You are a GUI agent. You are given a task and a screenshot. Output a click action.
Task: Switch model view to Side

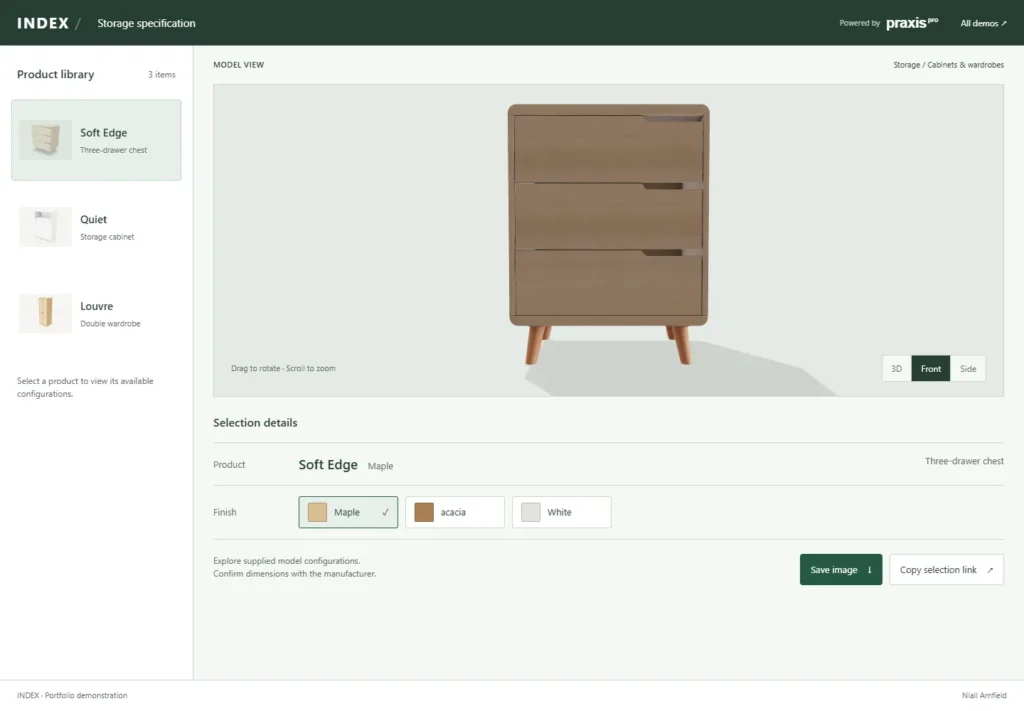click(968, 369)
